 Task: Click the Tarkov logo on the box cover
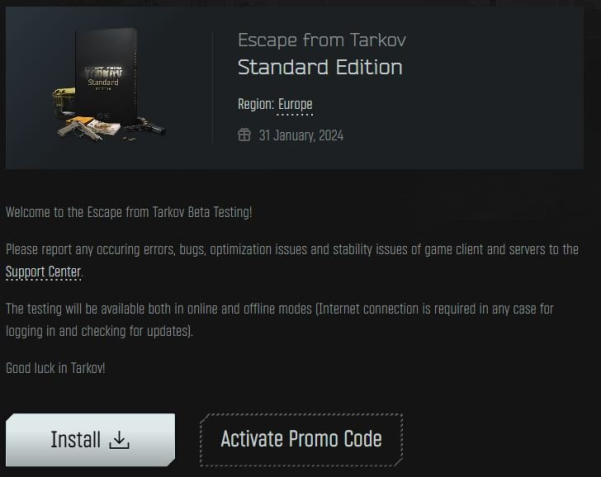point(103,72)
